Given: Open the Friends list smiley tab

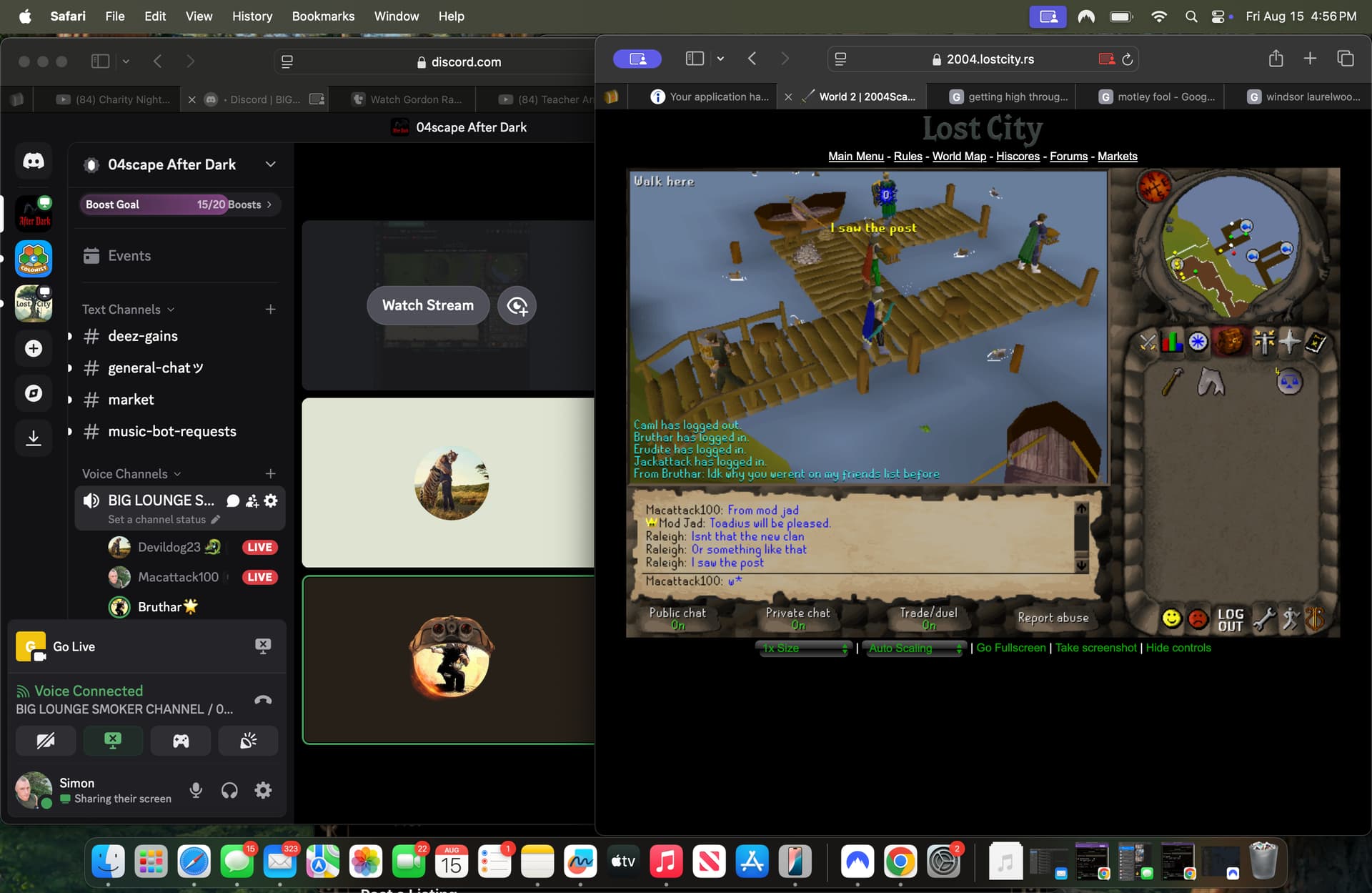Looking at the screenshot, I should click(1172, 618).
